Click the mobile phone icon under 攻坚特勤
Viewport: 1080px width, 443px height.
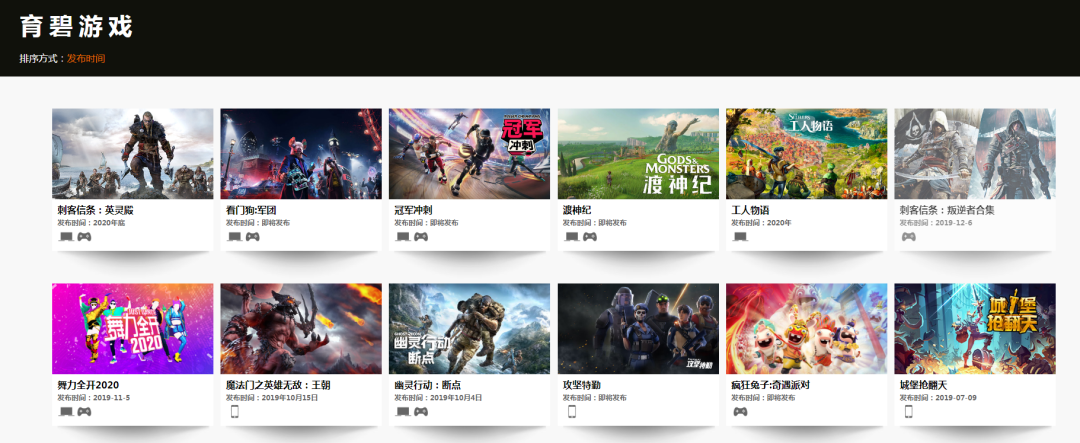(x=571, y=412)
